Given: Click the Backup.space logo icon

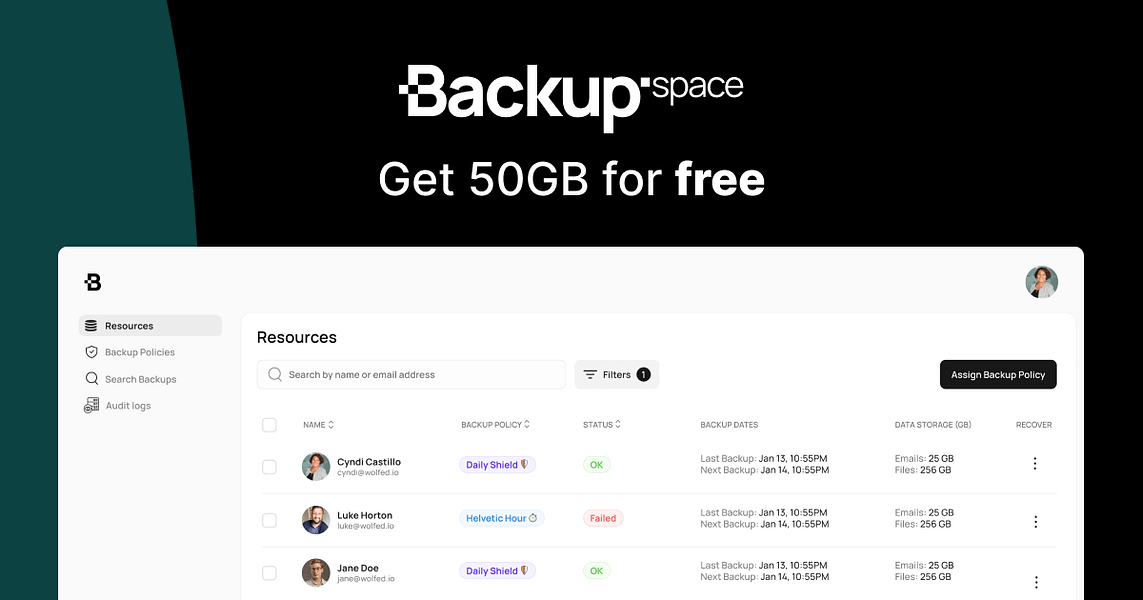Looking at the screenshot, I should coord(92,282).
